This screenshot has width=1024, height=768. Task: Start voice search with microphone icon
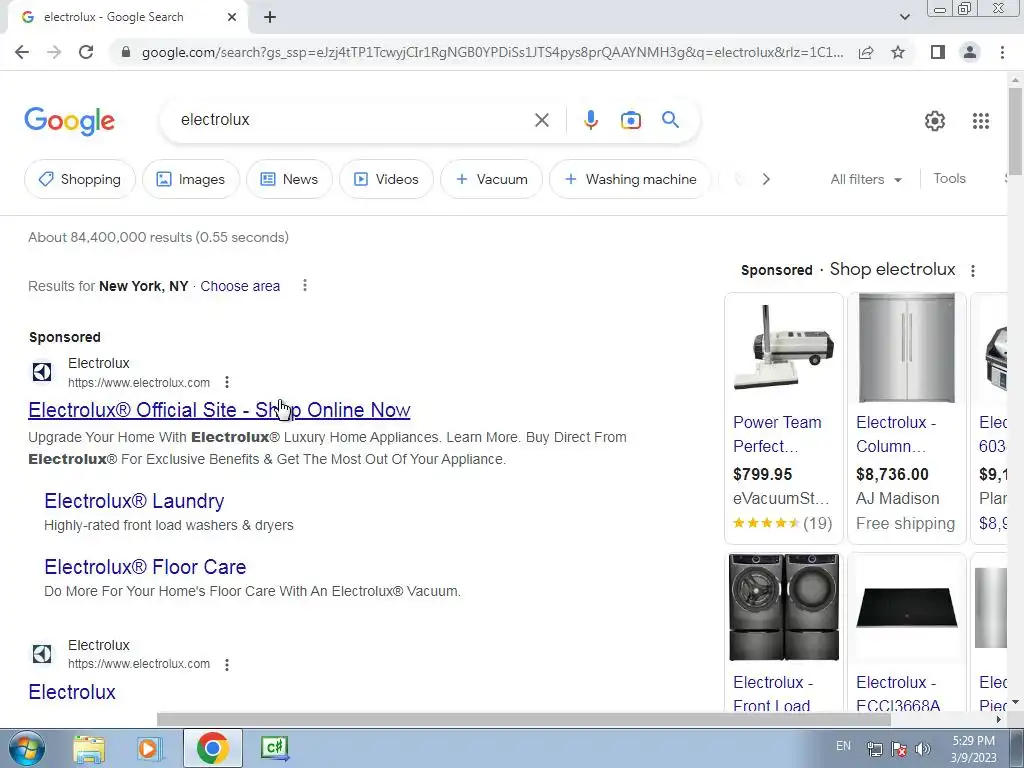click(590, 120)
